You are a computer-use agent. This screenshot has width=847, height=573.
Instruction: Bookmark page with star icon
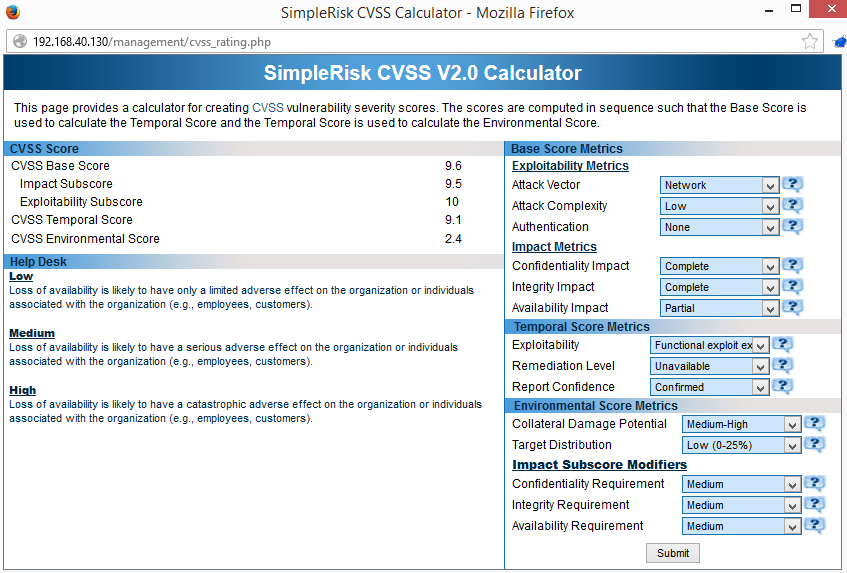809,42
